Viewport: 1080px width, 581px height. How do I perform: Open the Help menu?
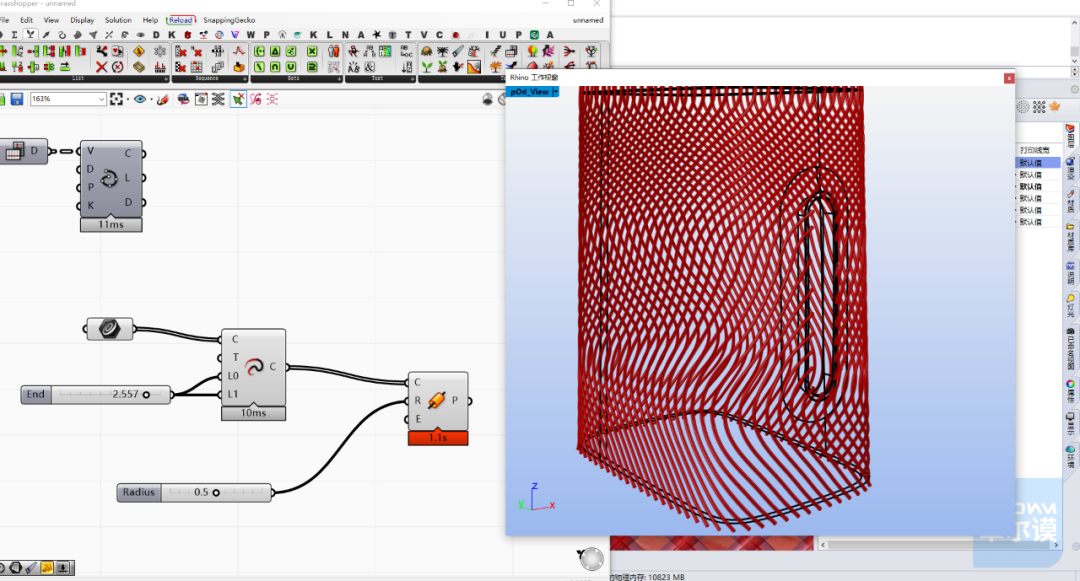click(x=149, y=20)
